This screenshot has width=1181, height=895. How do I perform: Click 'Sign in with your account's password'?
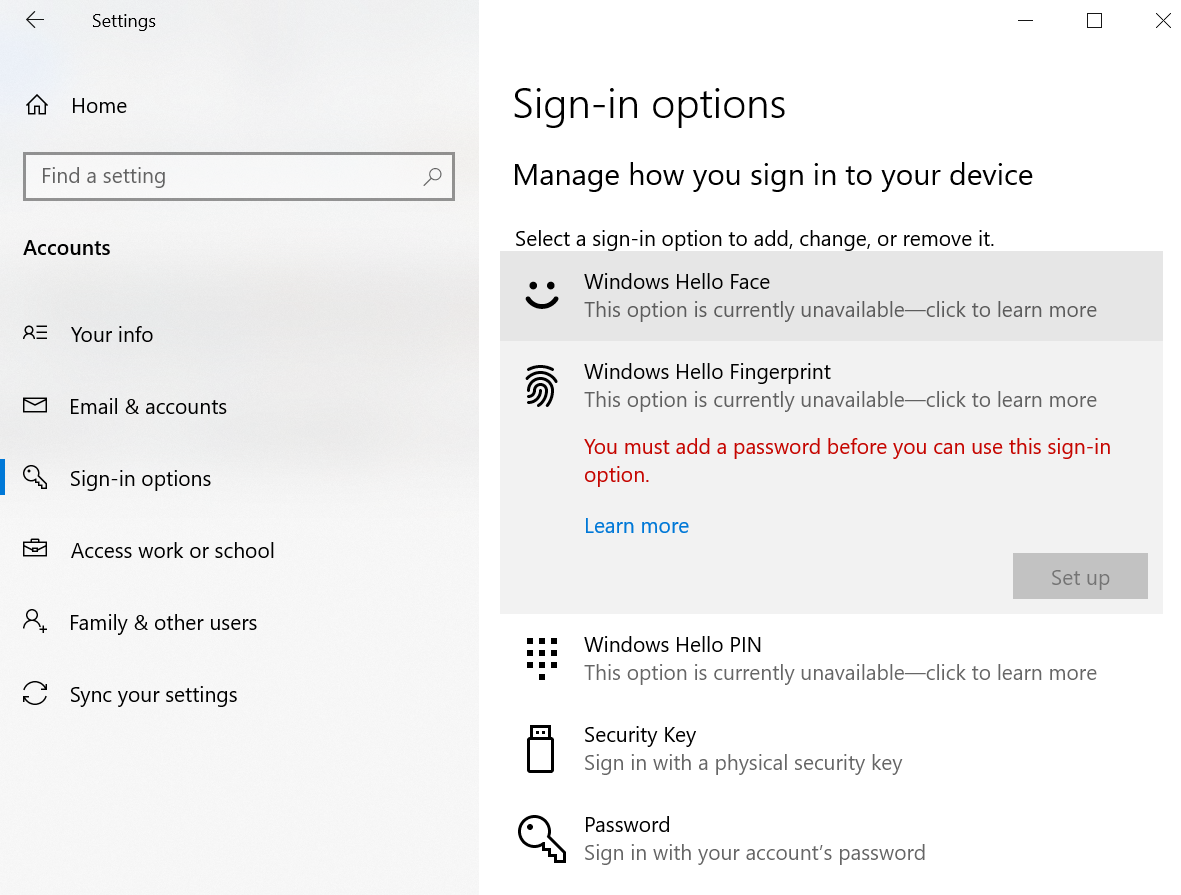coord(755,853)
